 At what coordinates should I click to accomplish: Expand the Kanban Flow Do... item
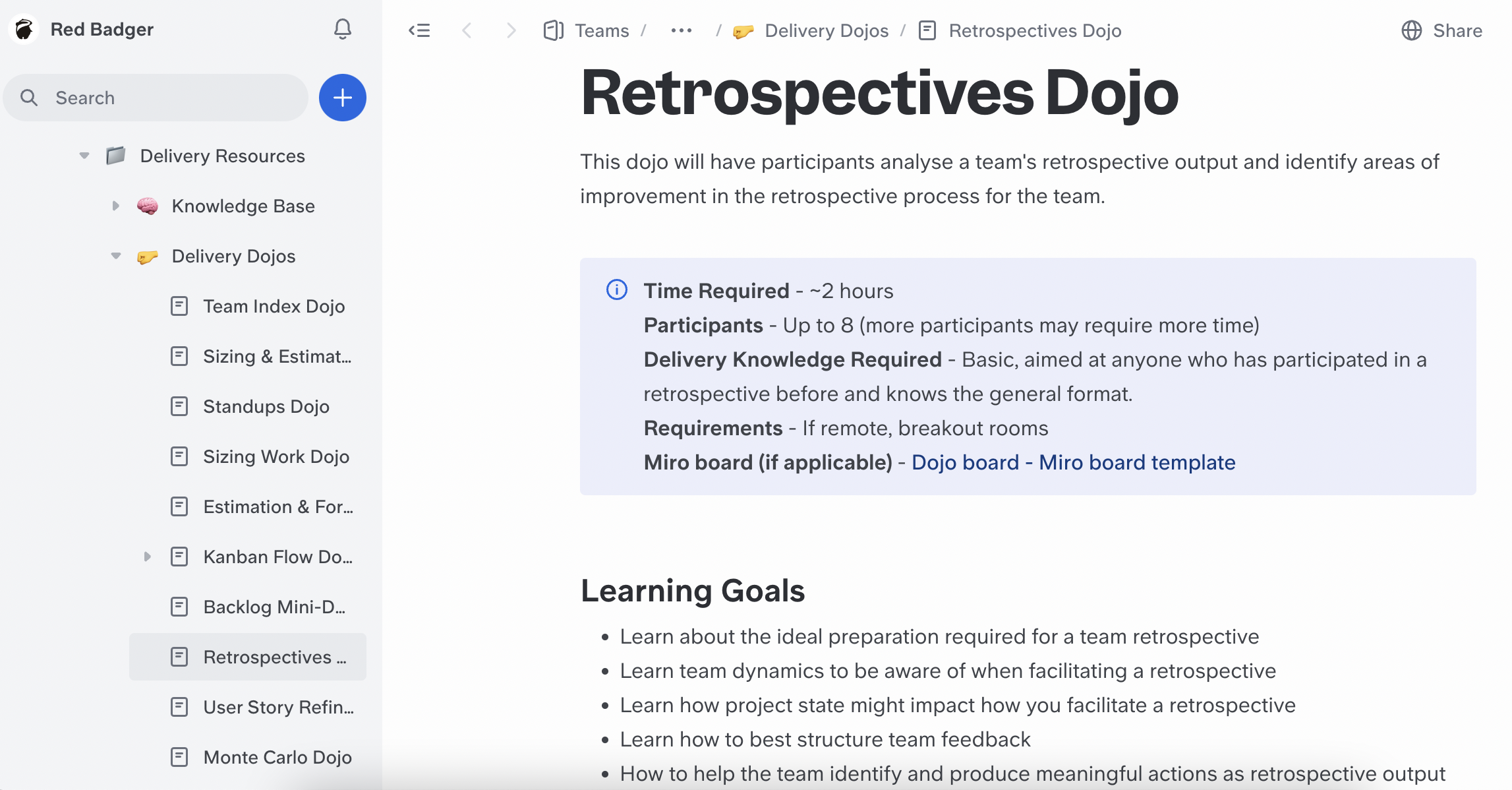pos(148,557)
